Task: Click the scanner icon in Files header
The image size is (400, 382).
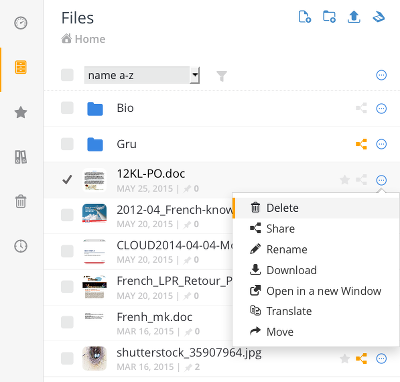Action: [379, 17]
